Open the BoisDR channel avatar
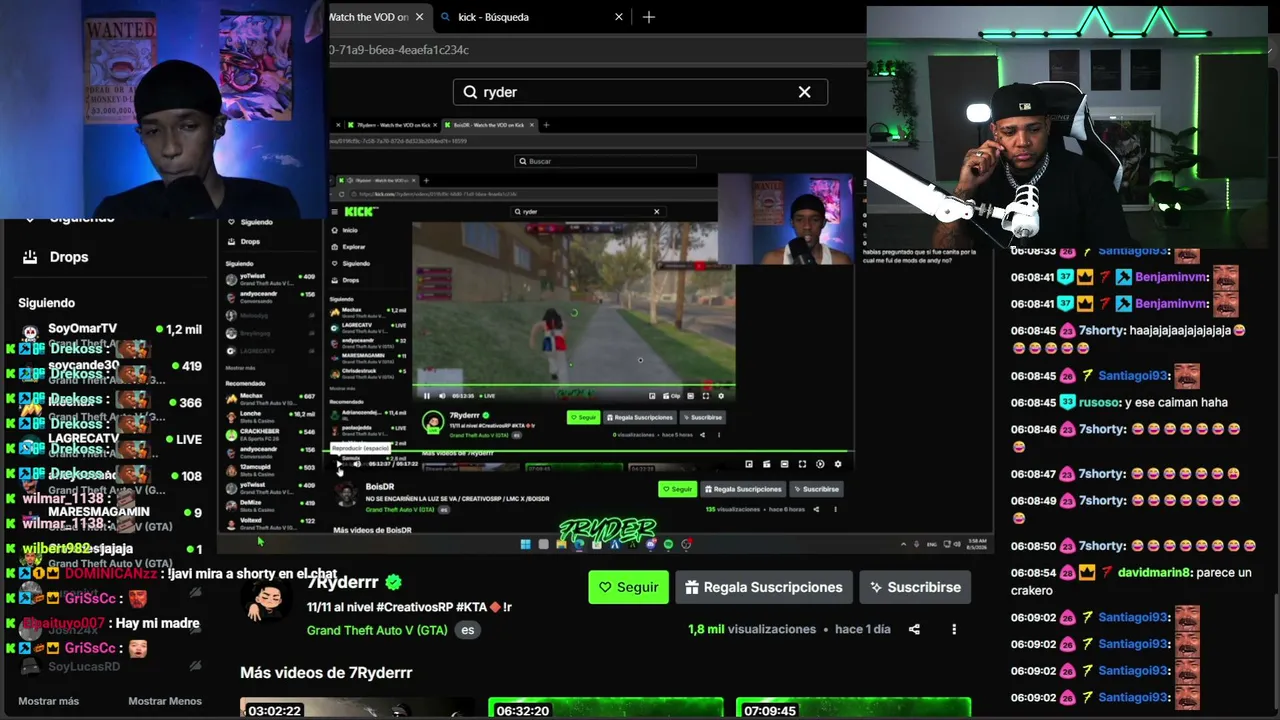The width and height of the screenshot is (1280, 720). [x=346, y=495]
